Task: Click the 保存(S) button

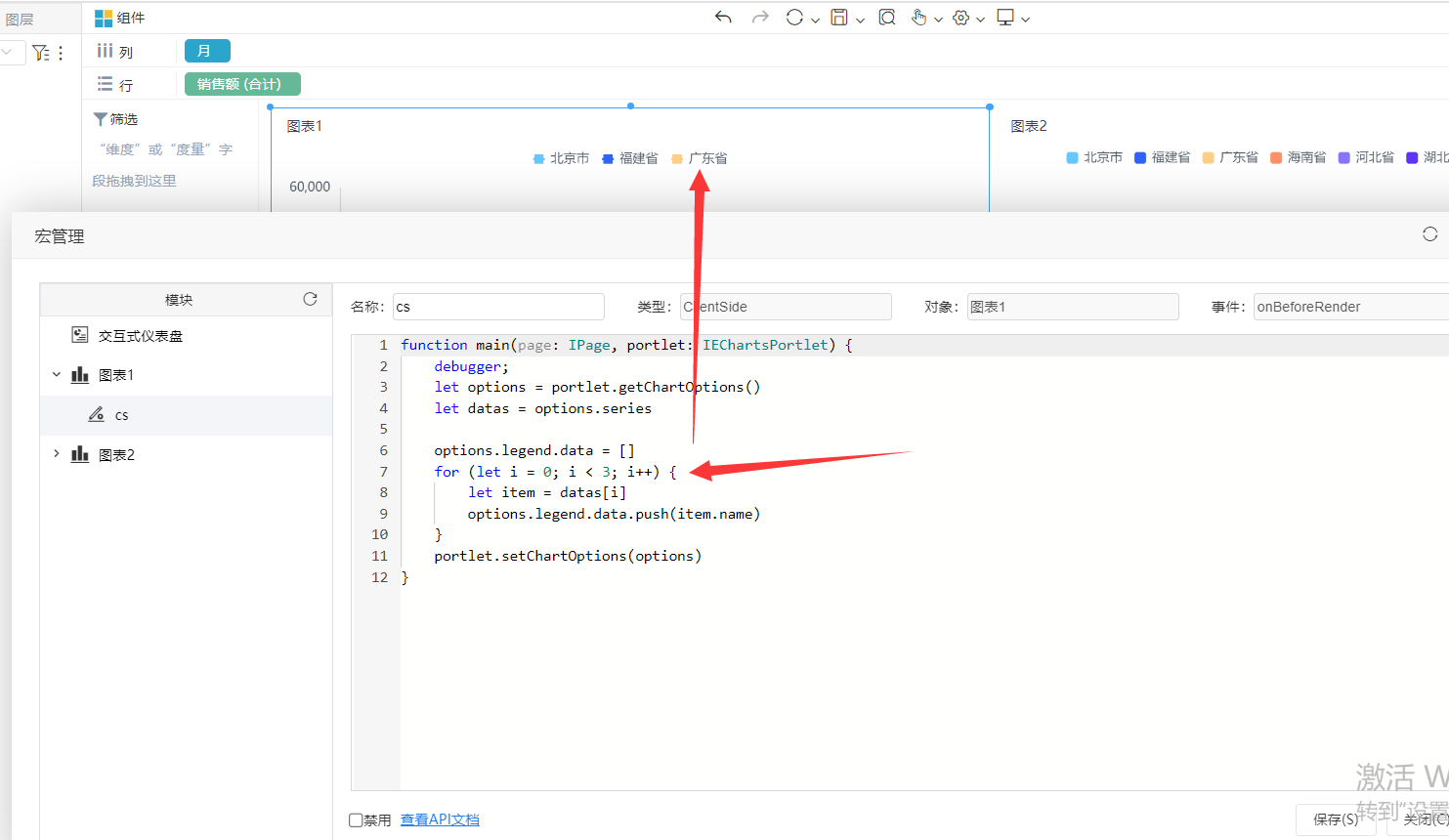Action: [1336, 819]
